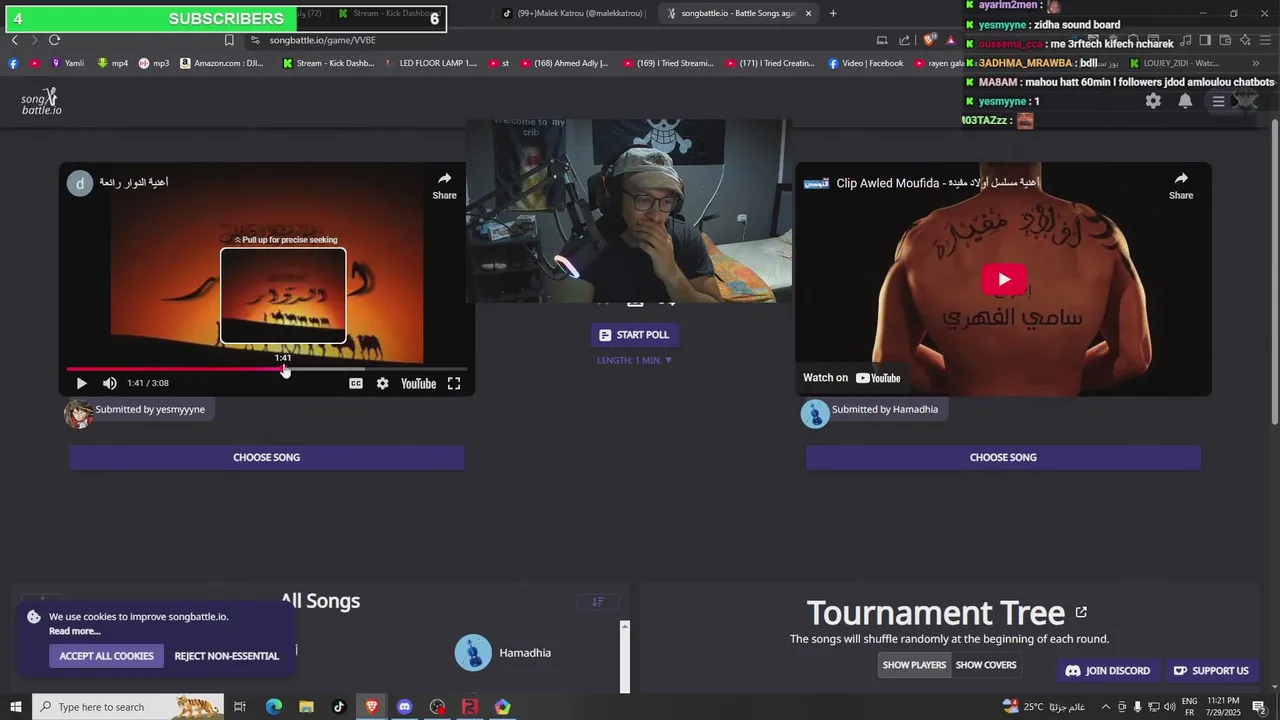Click the taskbar search box
1280x720 pixels.
click(127, 707)
